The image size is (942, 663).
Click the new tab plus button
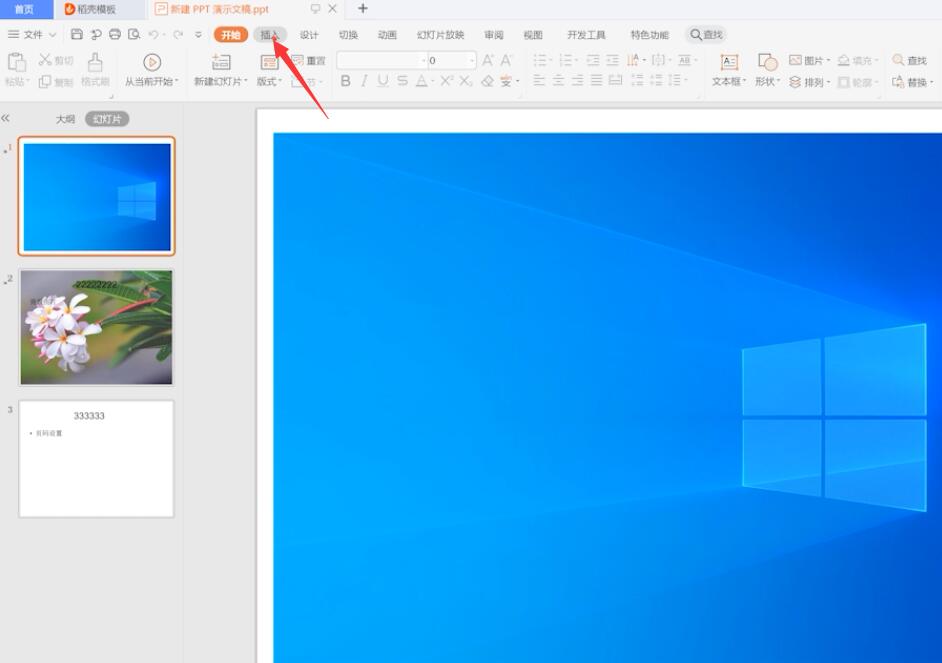pos(362,8)
